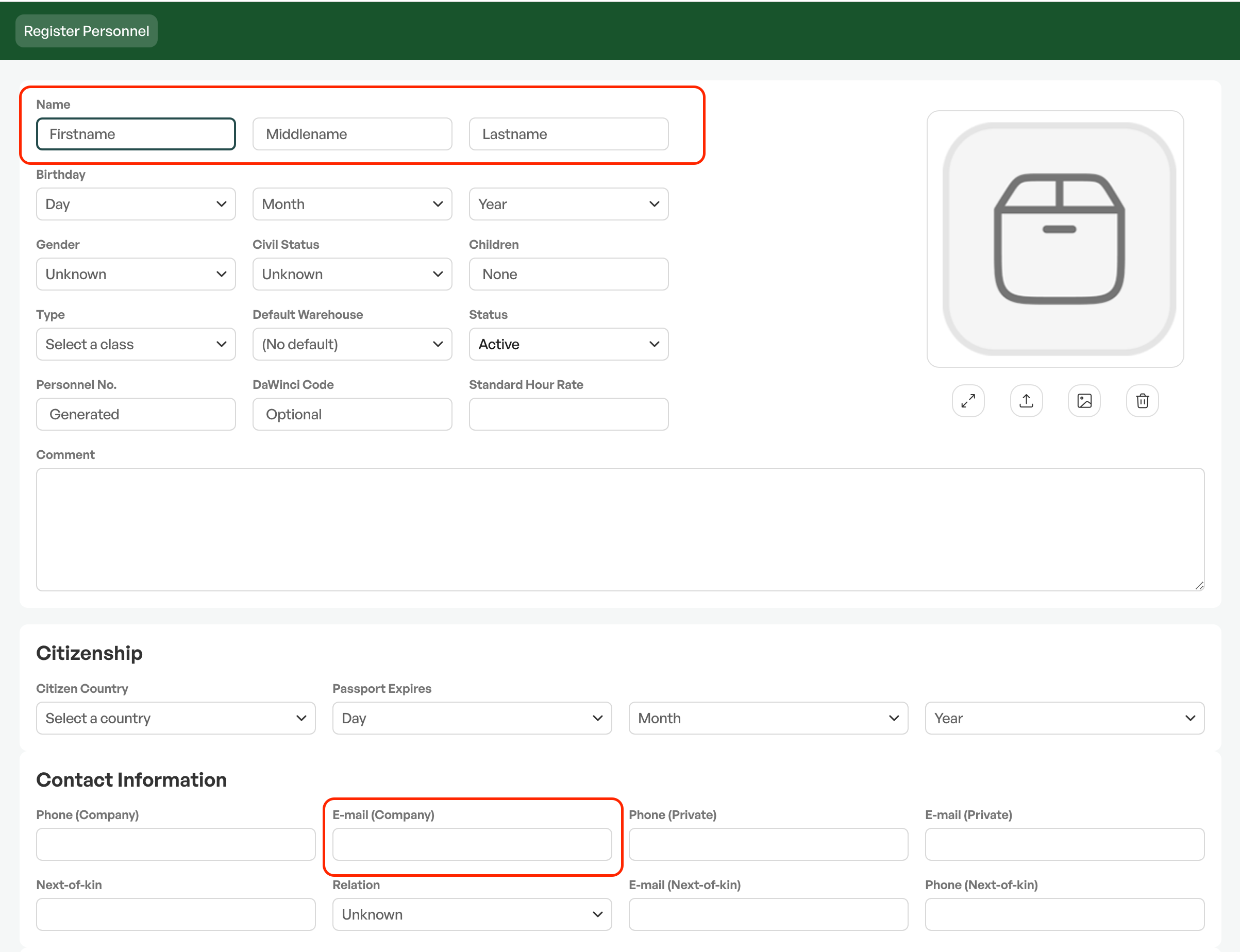Select the E-mail (Private) field
Screen dimensions: 1240x952
tap(1065, 844)
